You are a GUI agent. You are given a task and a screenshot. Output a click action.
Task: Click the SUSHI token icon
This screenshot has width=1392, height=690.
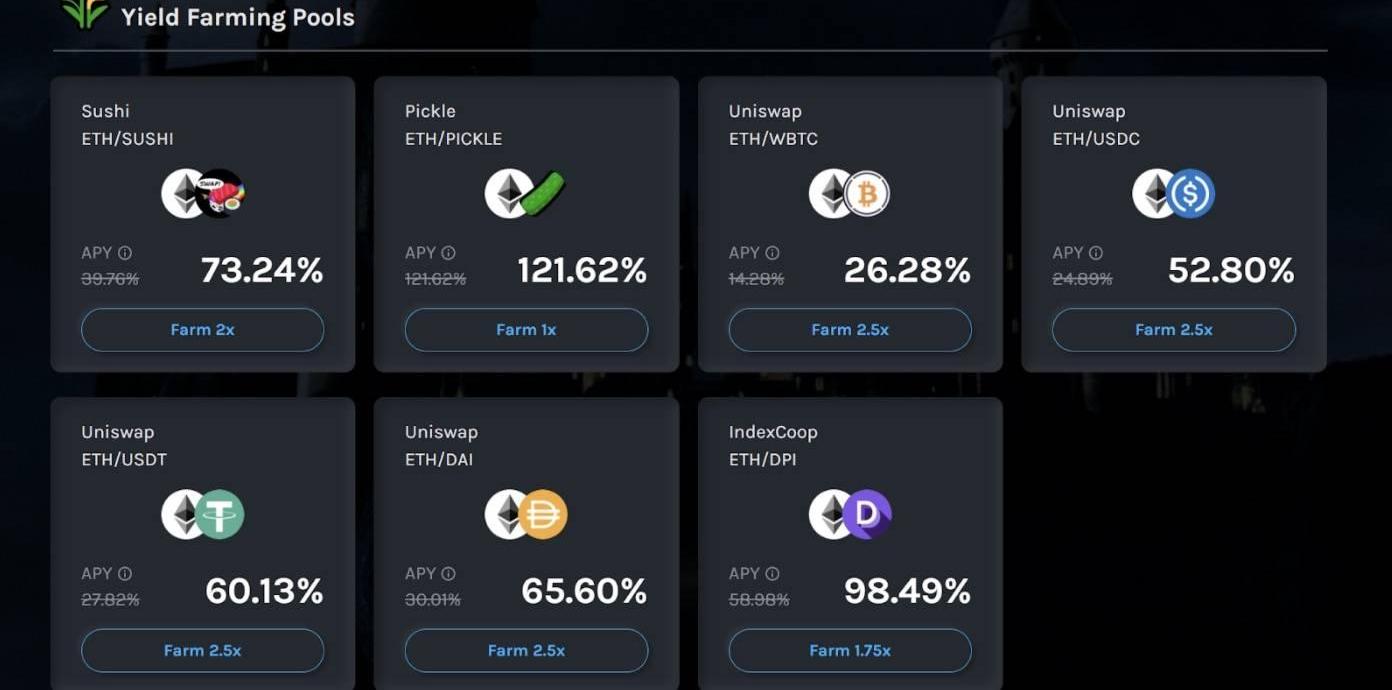point(222,194)
